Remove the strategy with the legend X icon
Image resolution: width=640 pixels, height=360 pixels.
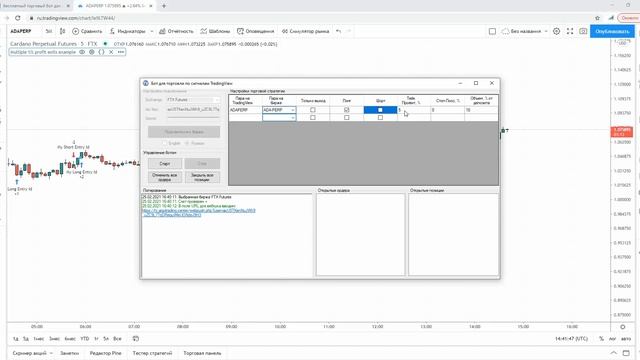coord(111,52)
